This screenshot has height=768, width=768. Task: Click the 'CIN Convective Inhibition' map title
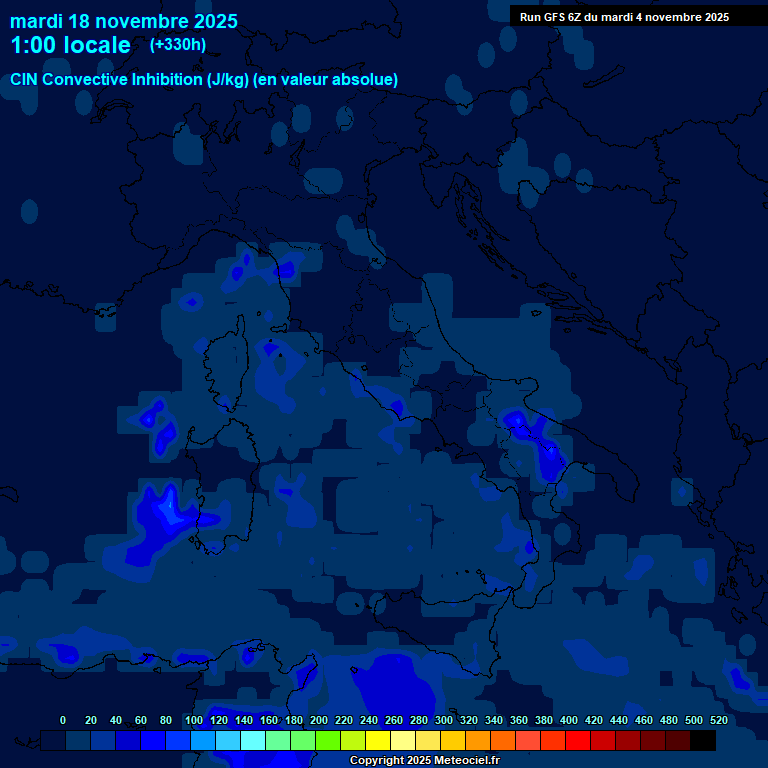pos(204,80)
